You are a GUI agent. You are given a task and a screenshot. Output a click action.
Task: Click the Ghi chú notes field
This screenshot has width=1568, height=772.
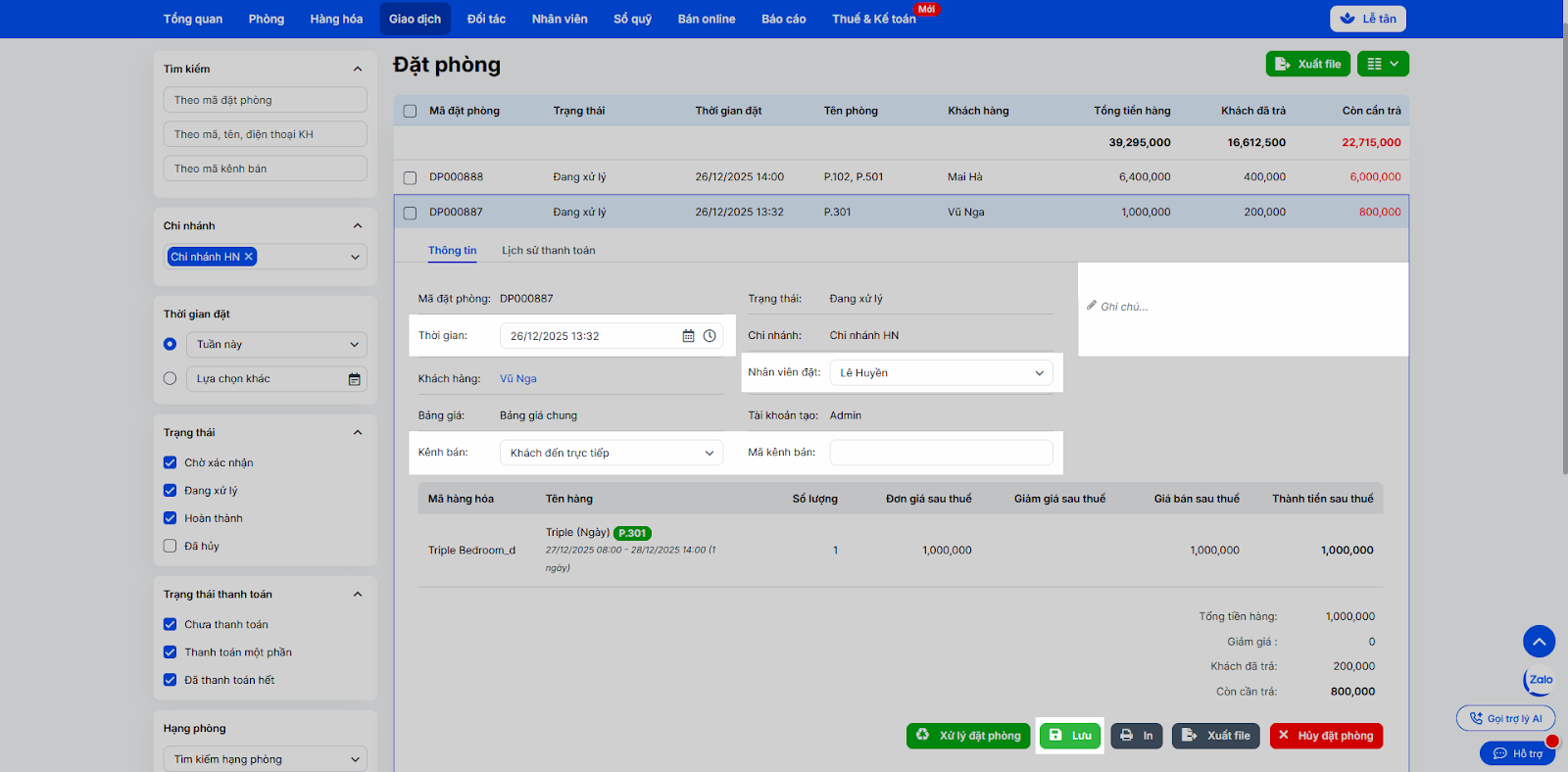(1243, 309)
